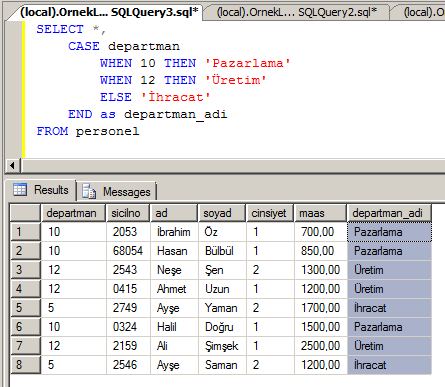Click the maas cell 1700,00
The width and height of the screenshot is (445, 387).
click(321, 308)
